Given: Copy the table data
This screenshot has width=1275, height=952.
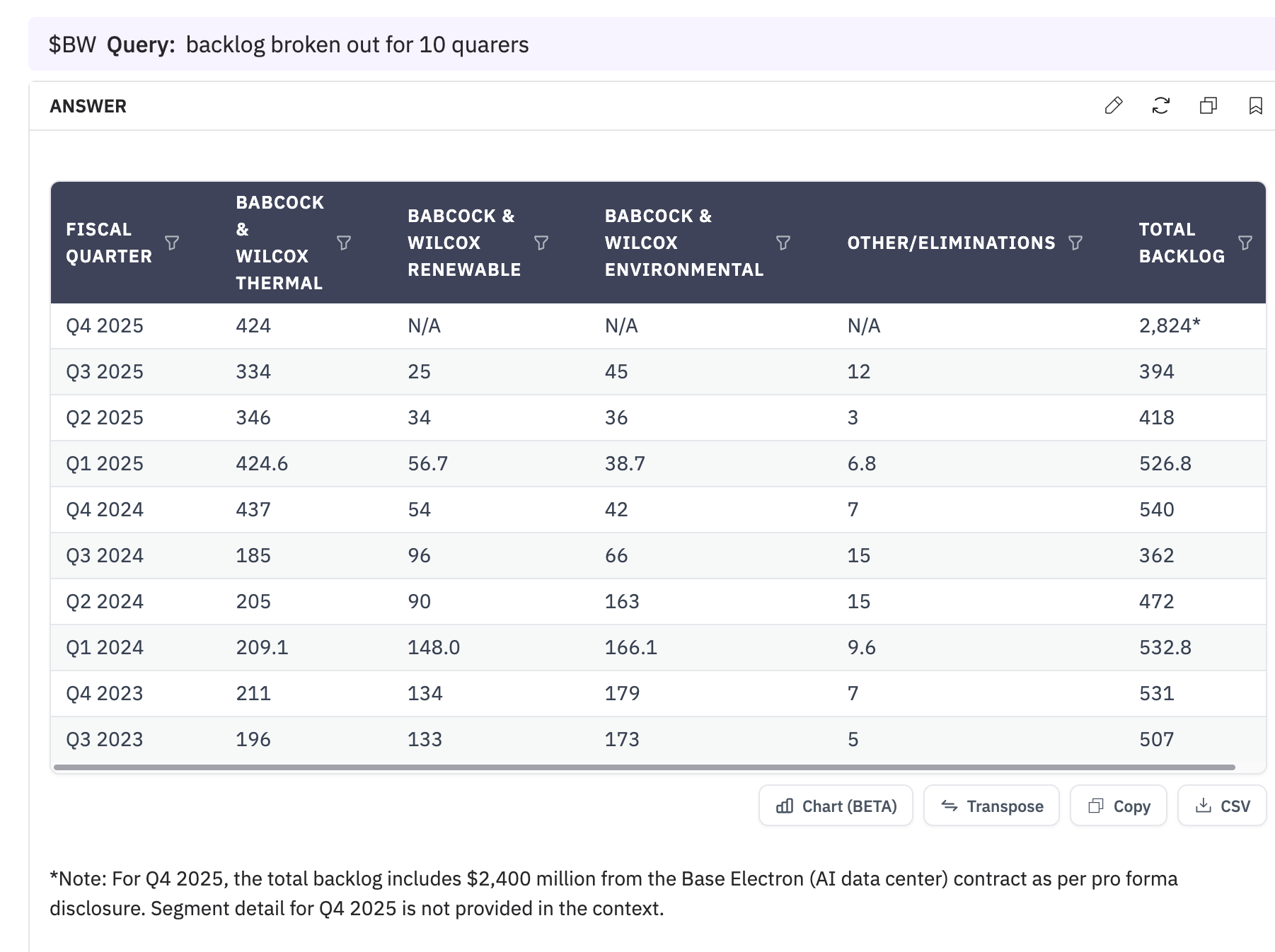Looking at the screenshot, I should [1118, 806].
